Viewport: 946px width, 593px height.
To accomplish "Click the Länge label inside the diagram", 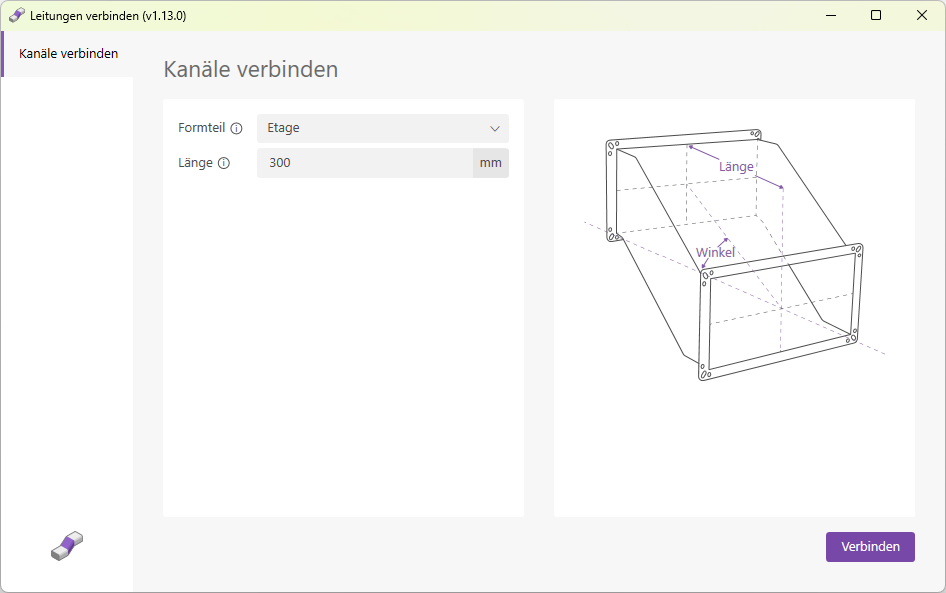I will point(736,166).
